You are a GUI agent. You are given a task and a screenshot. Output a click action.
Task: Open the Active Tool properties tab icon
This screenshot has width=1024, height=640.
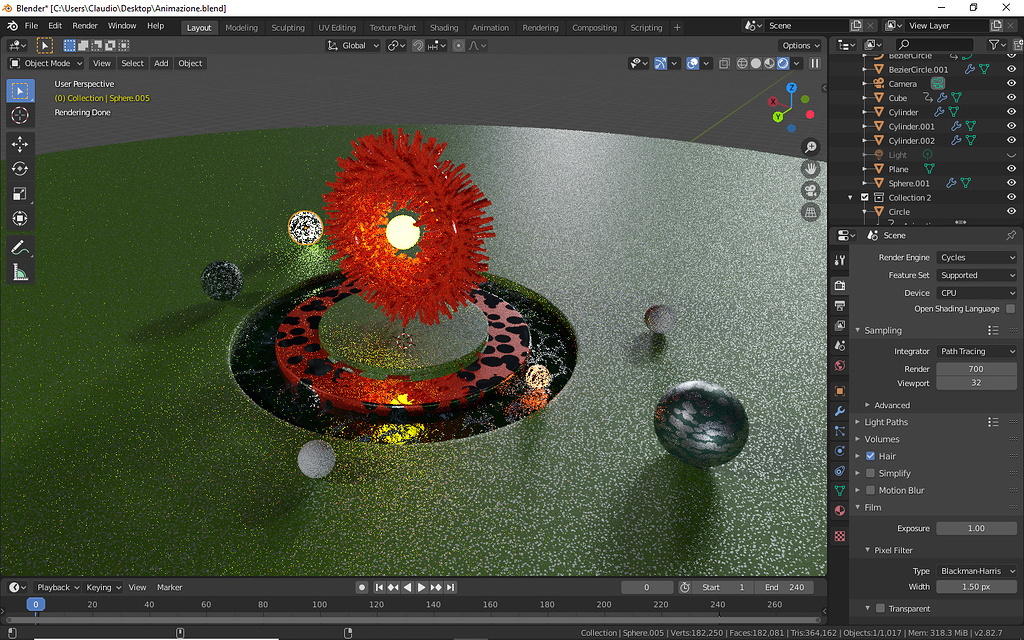pyautogui.click(x=840, y=261)
